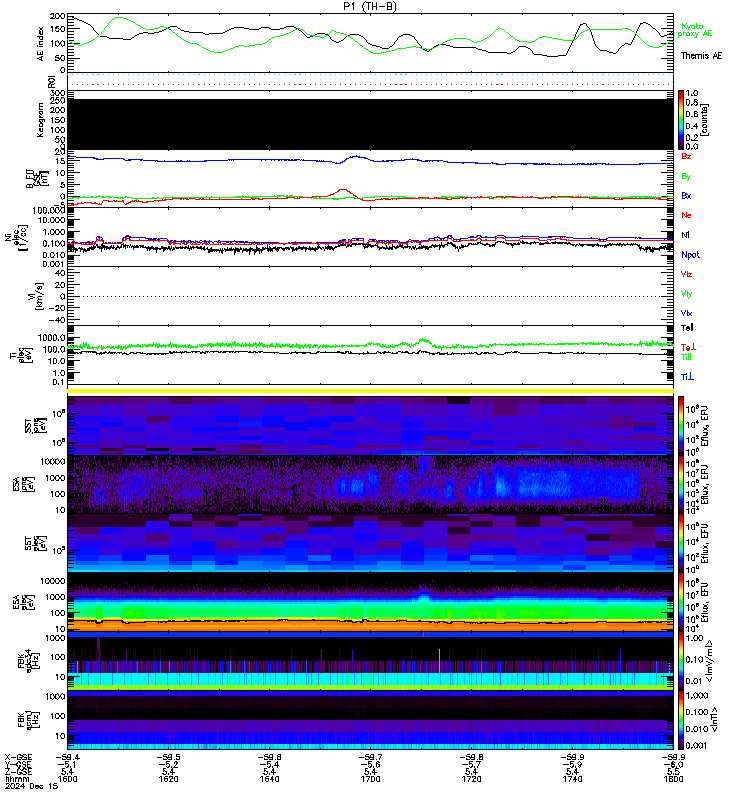Pick the red "Ne" density legend label
Image resolution: width=750 pixels, height=800 pixels.
pyautogui.click(x=686, y=215)
